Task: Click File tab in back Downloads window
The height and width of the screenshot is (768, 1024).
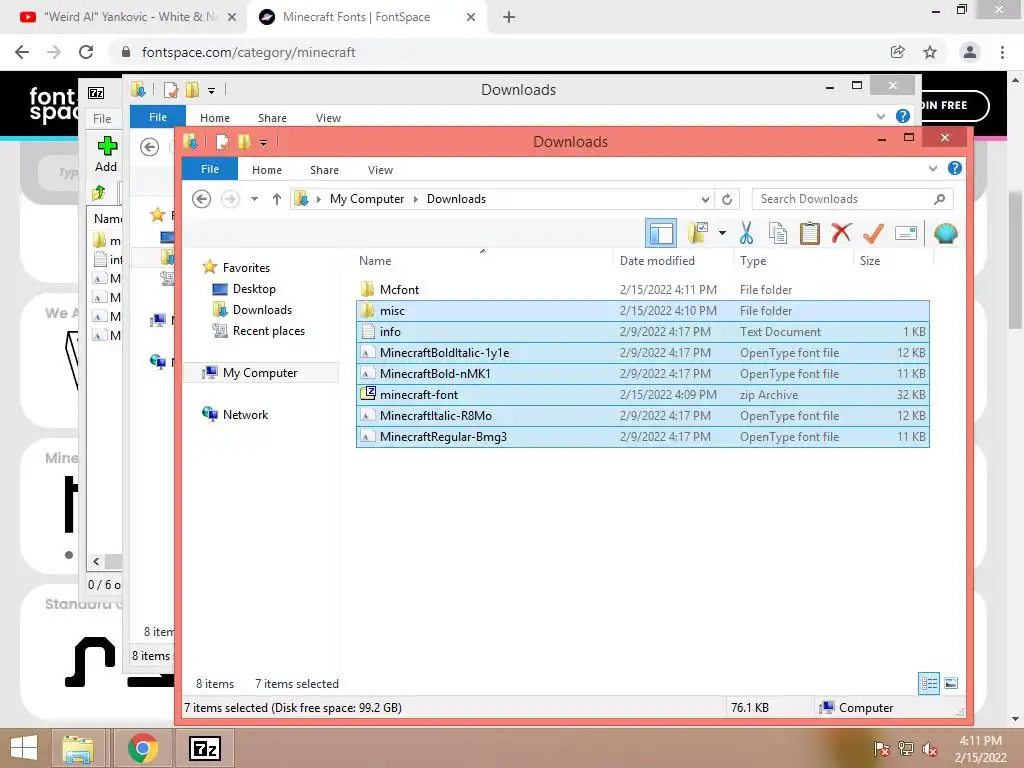Action: [x=157, y=117]
